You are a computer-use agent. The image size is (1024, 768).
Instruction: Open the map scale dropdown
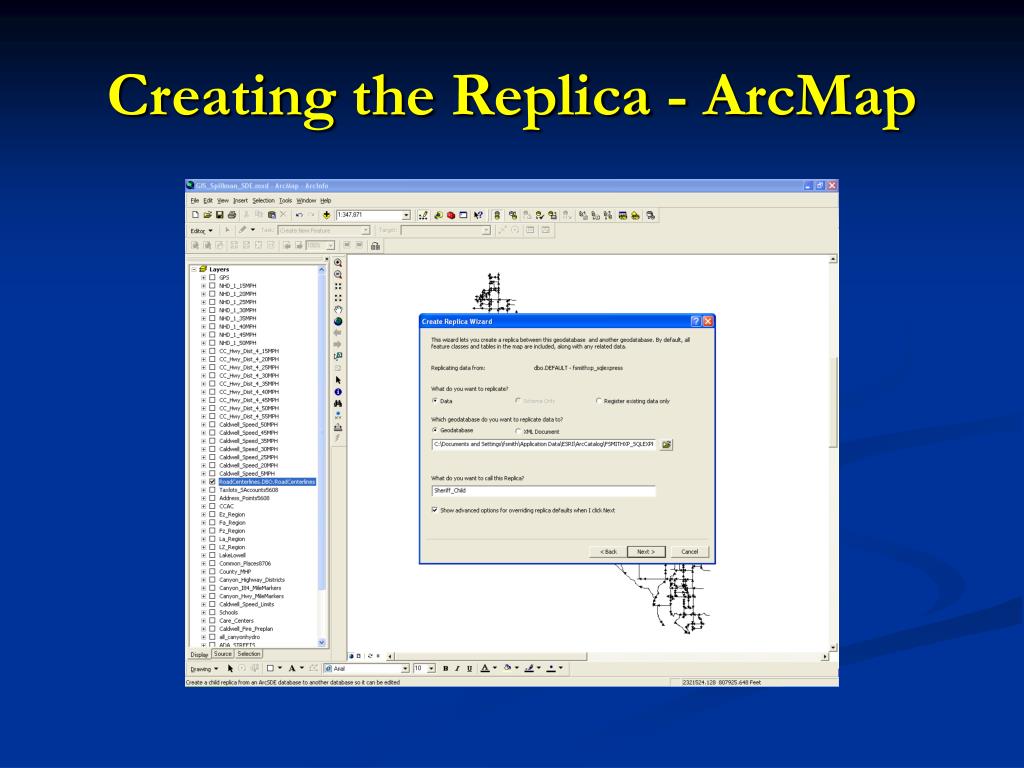tap(406, 215)
